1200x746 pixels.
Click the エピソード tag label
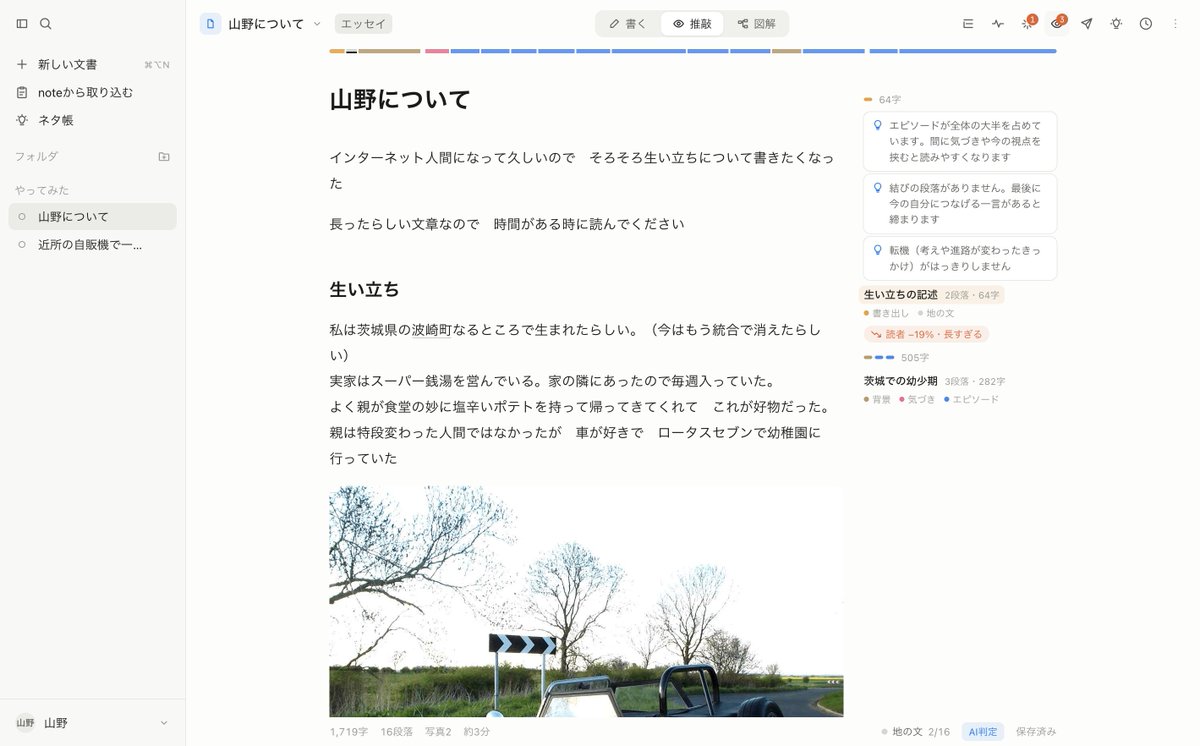pyautogui.click(x=971, y=399)
